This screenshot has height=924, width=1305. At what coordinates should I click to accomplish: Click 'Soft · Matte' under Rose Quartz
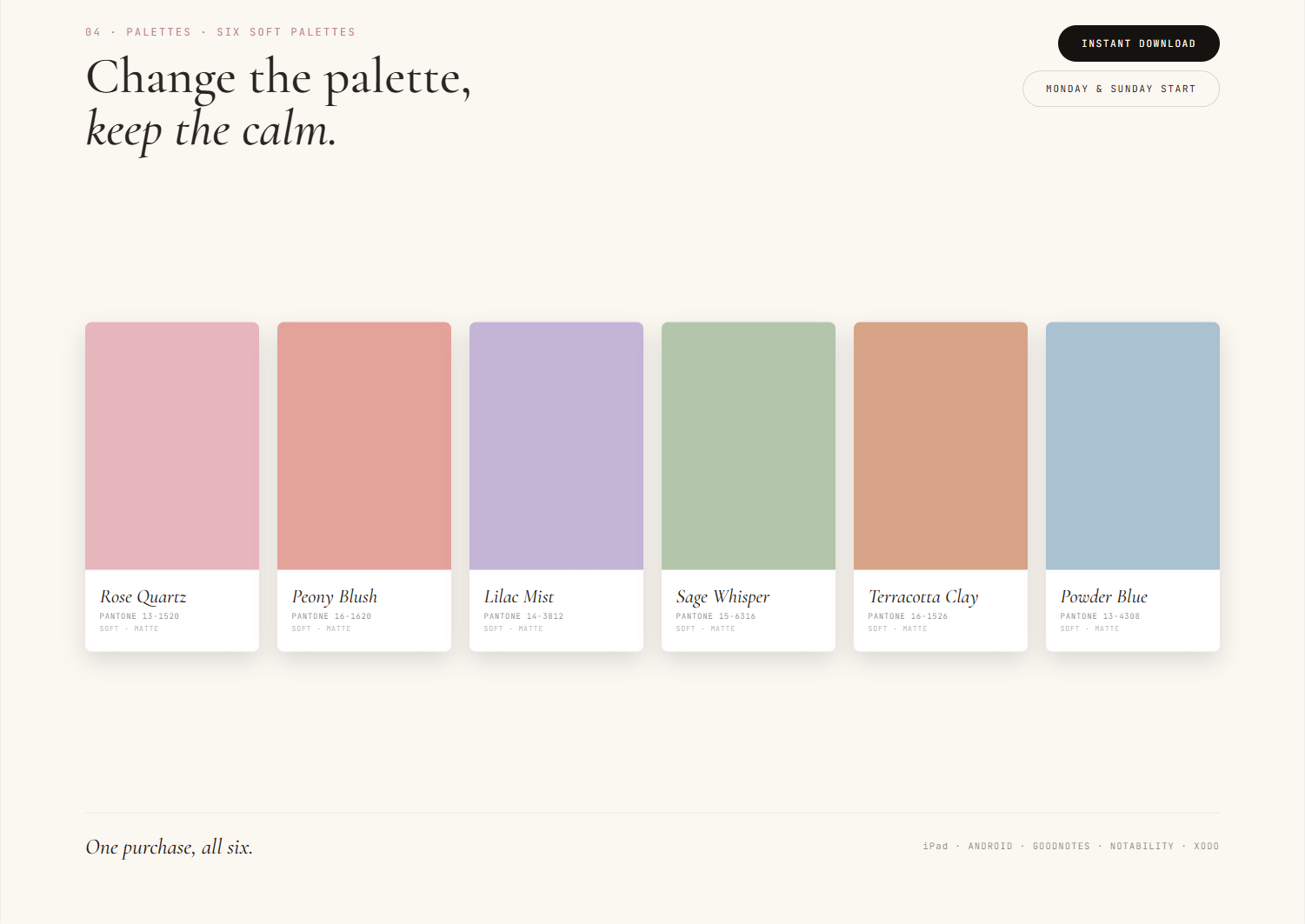point(130,628)
